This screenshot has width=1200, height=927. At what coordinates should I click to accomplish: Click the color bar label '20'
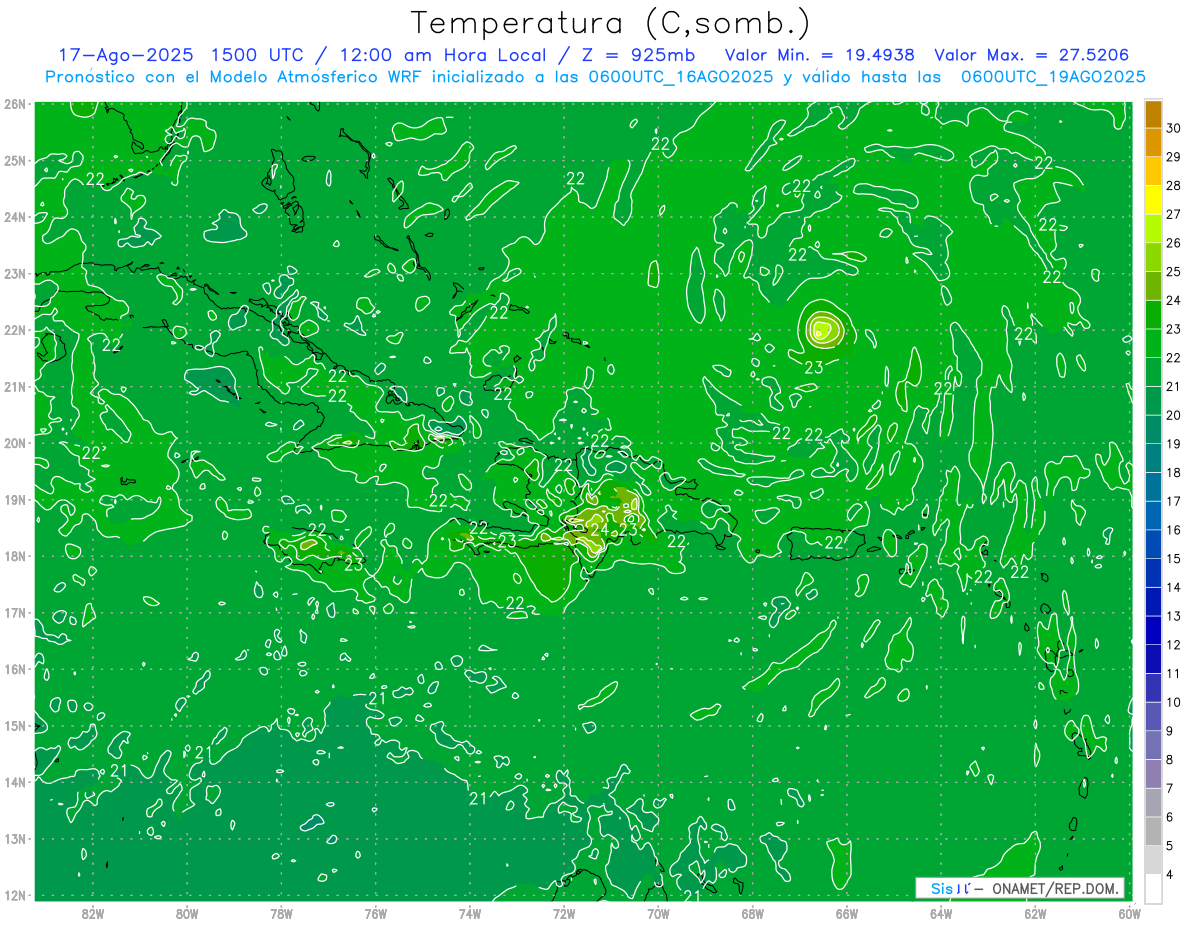pos(1174,415)
